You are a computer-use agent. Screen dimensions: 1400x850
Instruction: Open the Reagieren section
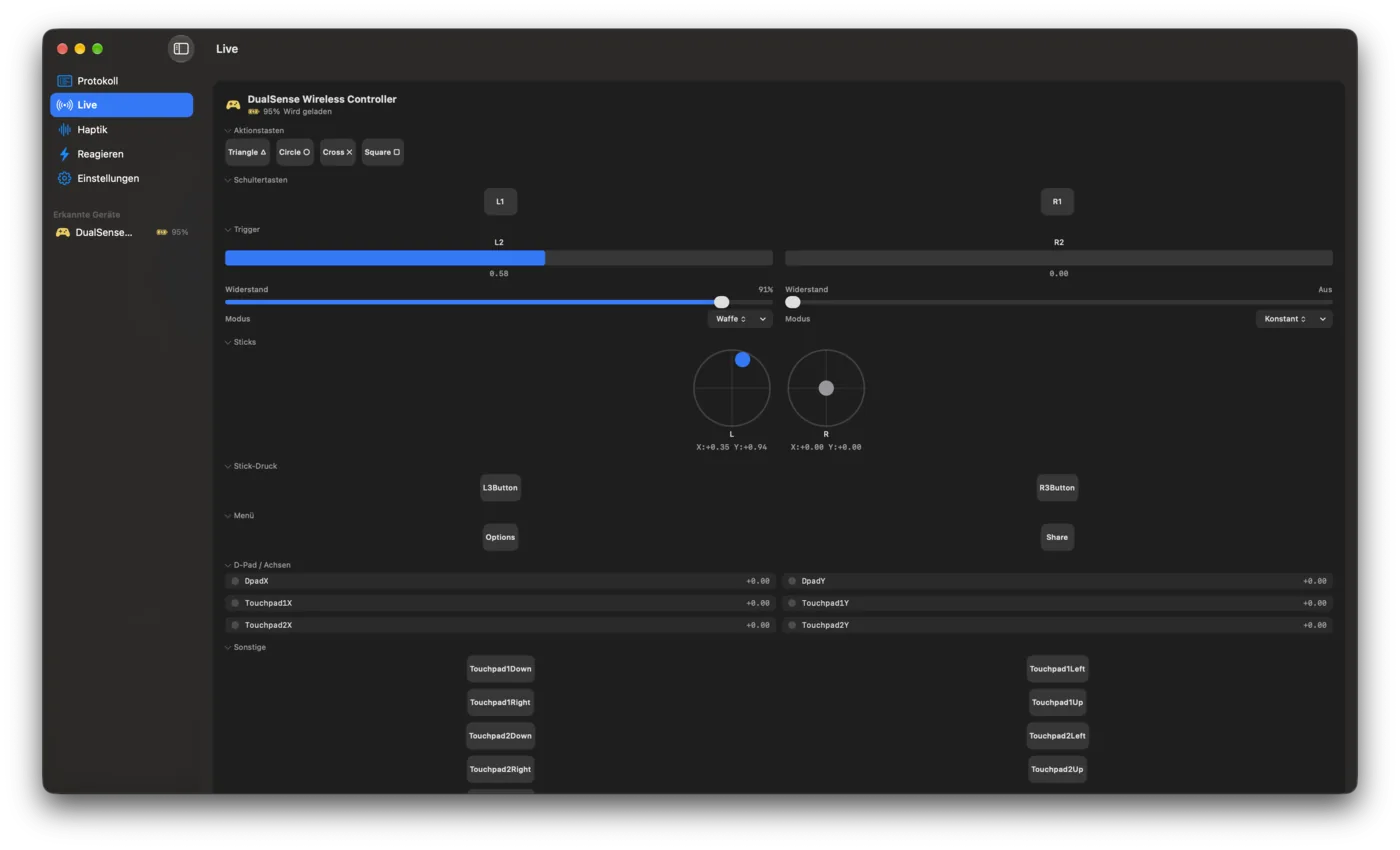pos(122,154)
